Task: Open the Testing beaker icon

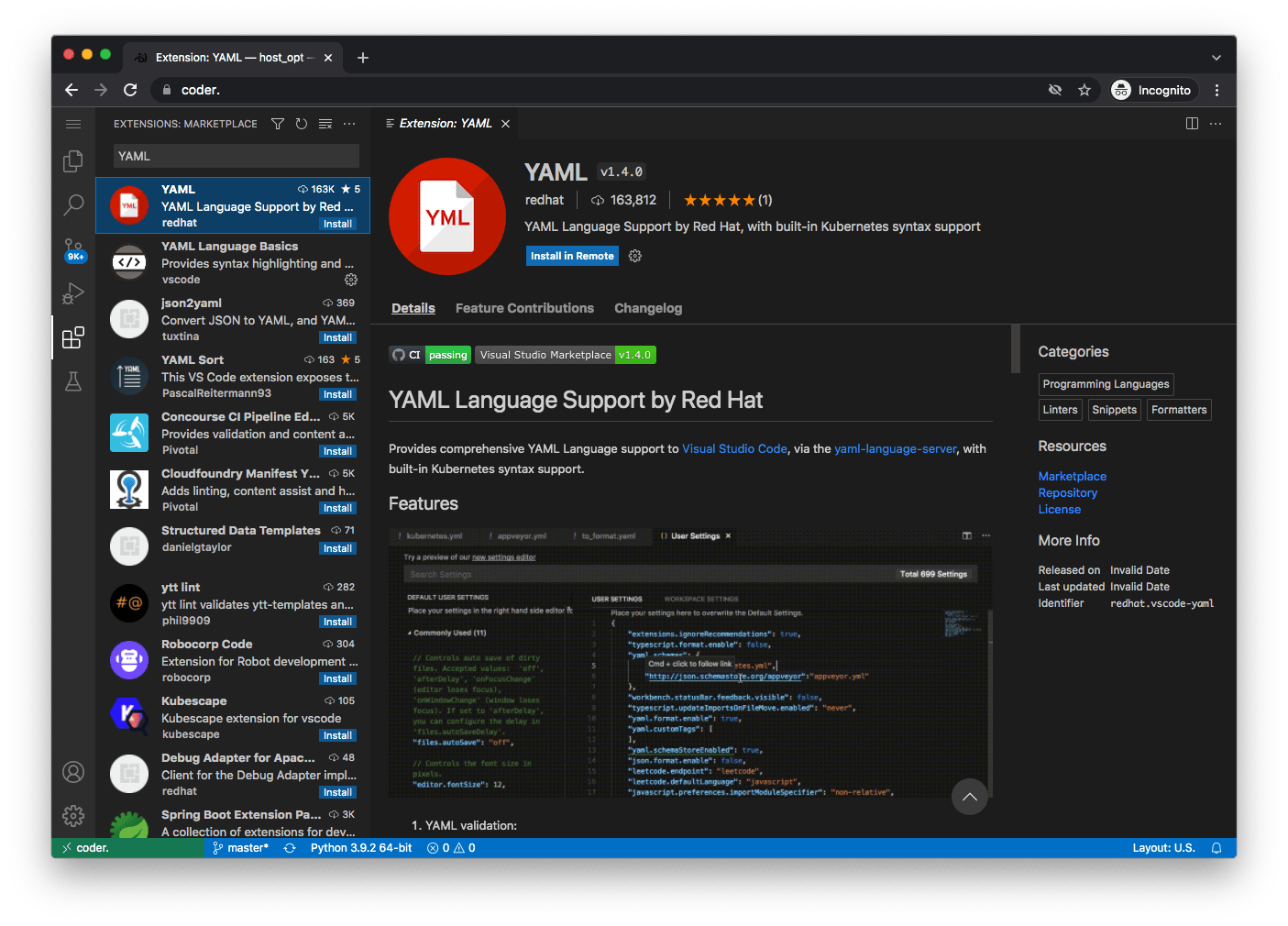Action: click(73, 381)
